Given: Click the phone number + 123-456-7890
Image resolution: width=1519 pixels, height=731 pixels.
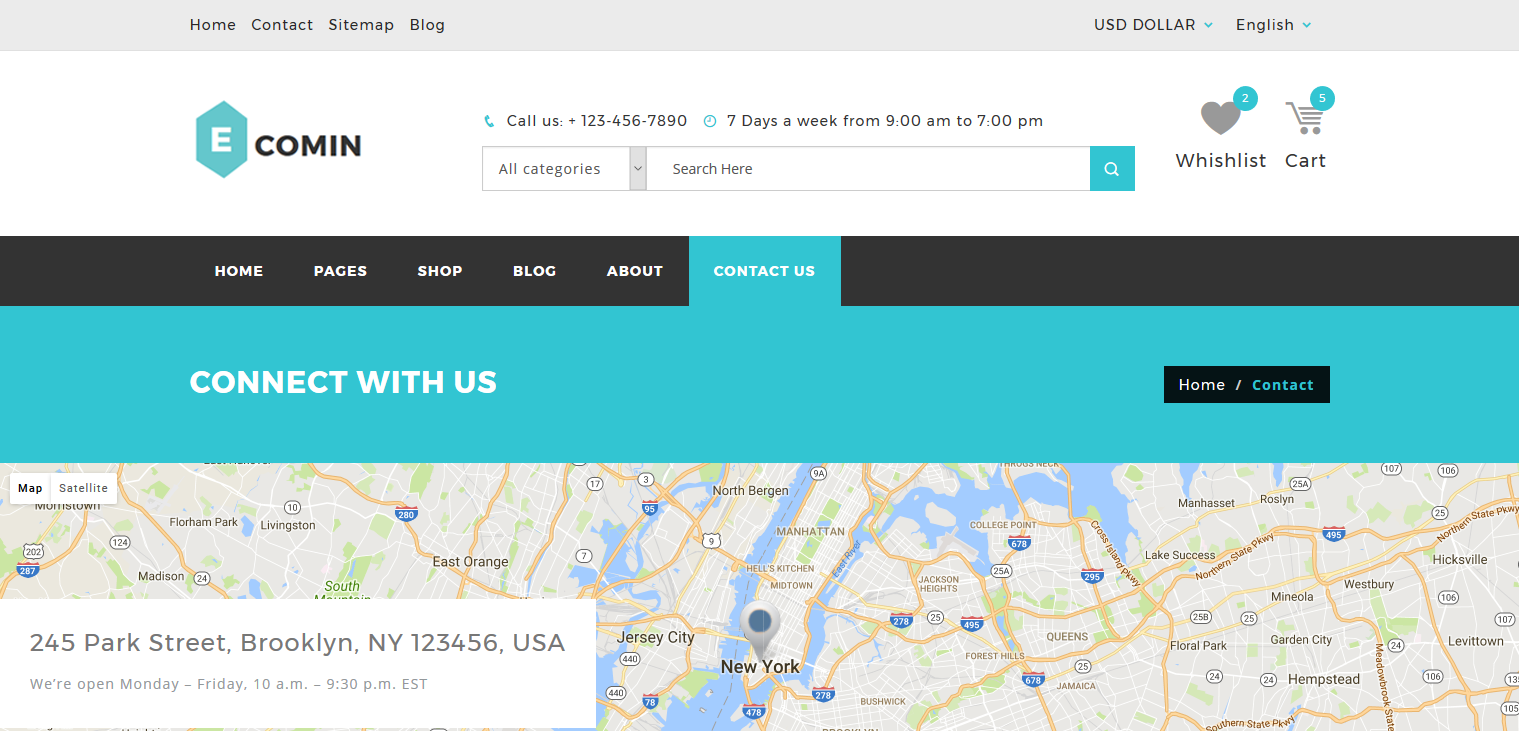Looking at the screenshot, I should (628, 121).
